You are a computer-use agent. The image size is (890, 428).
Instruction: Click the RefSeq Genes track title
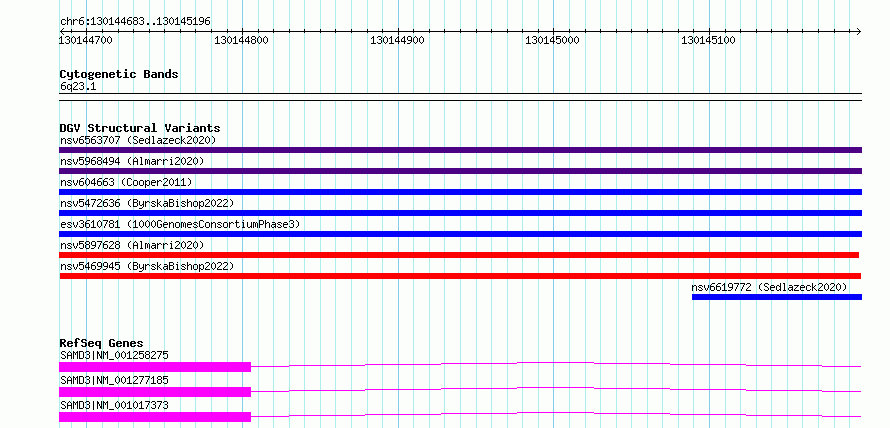tap(102, 343)
